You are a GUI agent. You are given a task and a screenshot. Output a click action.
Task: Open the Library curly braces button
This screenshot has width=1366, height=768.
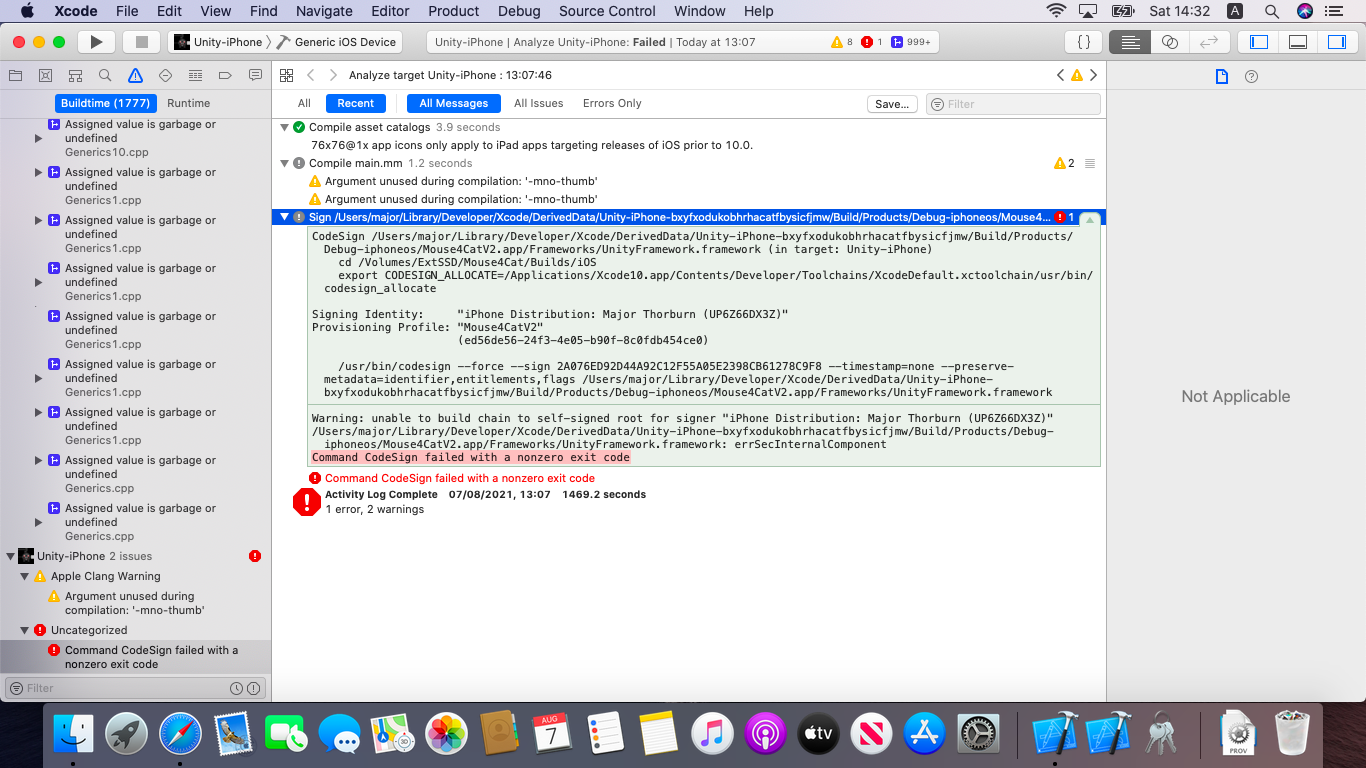pos(1083,42)
